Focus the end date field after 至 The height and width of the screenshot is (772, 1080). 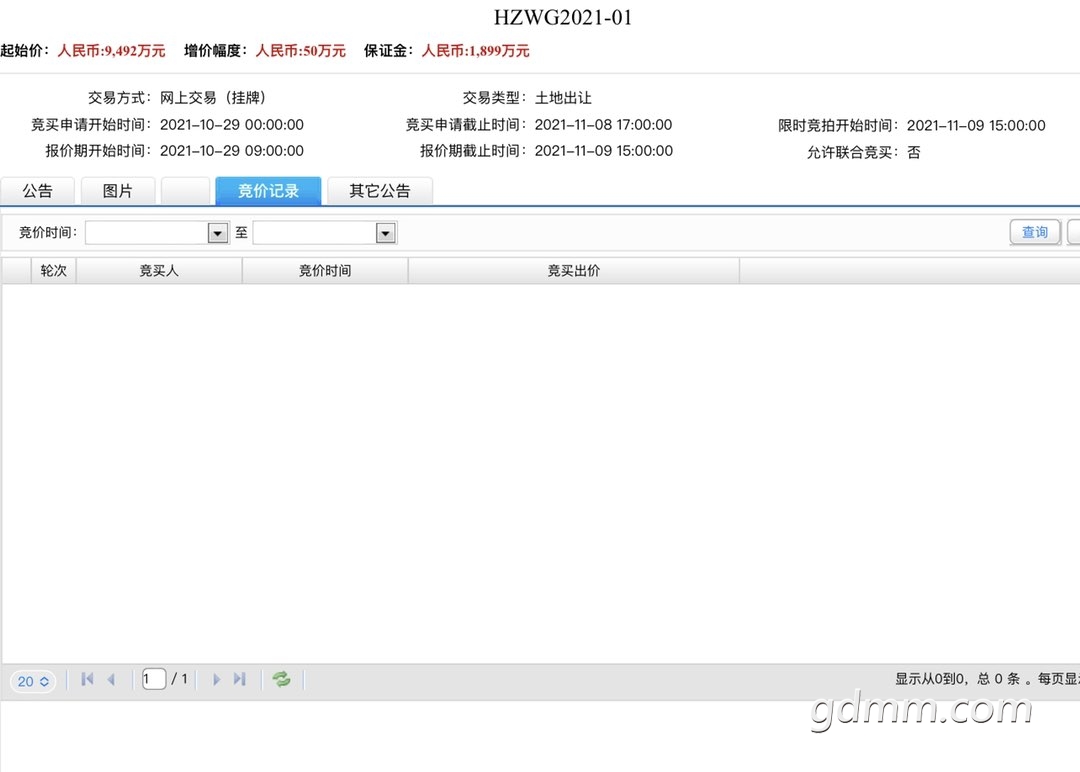pos(315,233)
